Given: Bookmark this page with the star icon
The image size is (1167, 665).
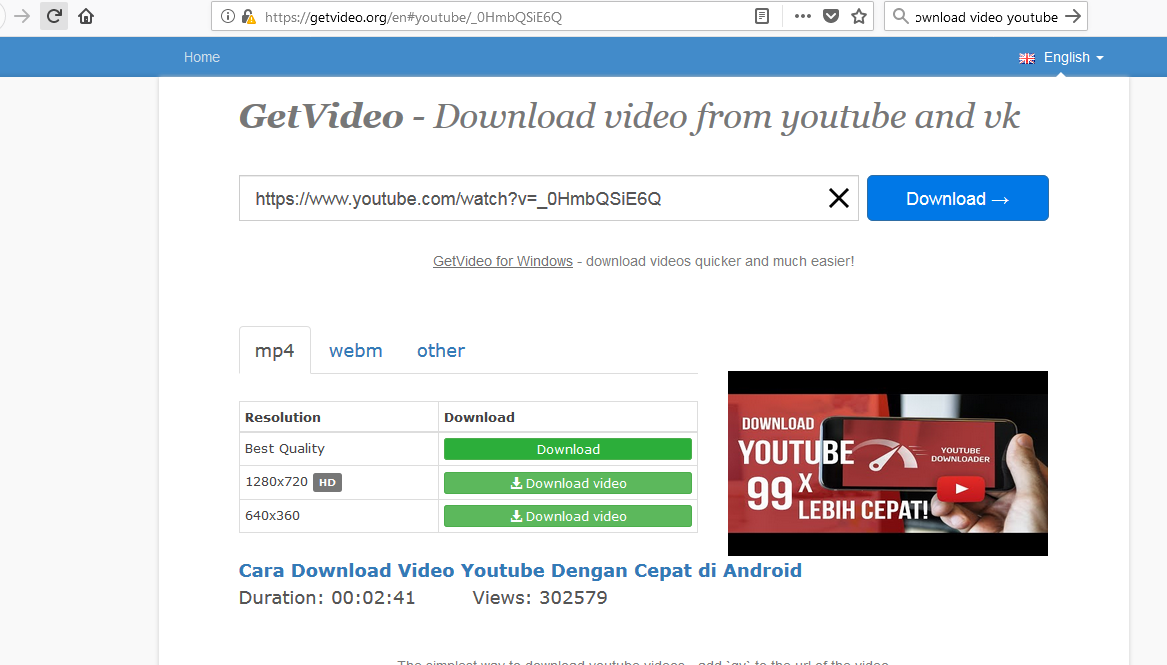Looking at the screenshot, I should point(859,16).
